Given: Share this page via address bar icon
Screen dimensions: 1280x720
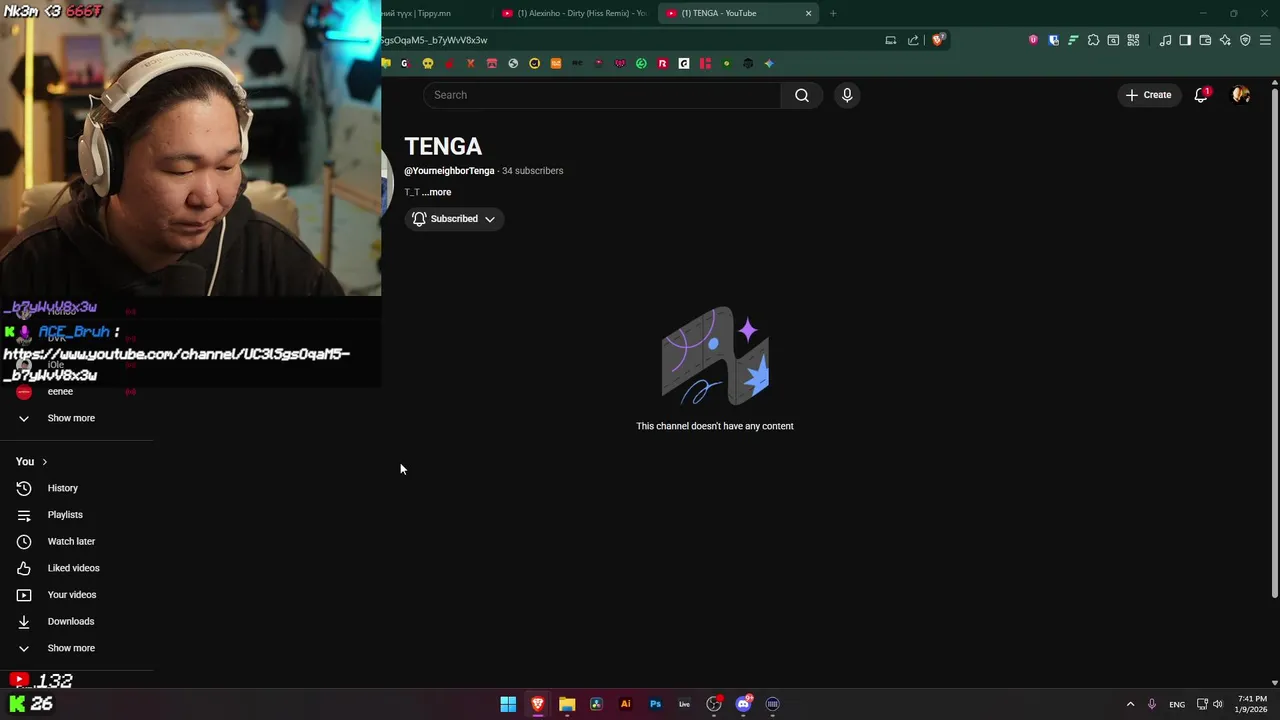Looking at the screenshot, I should pyautogui.click(x=913, y=40).
